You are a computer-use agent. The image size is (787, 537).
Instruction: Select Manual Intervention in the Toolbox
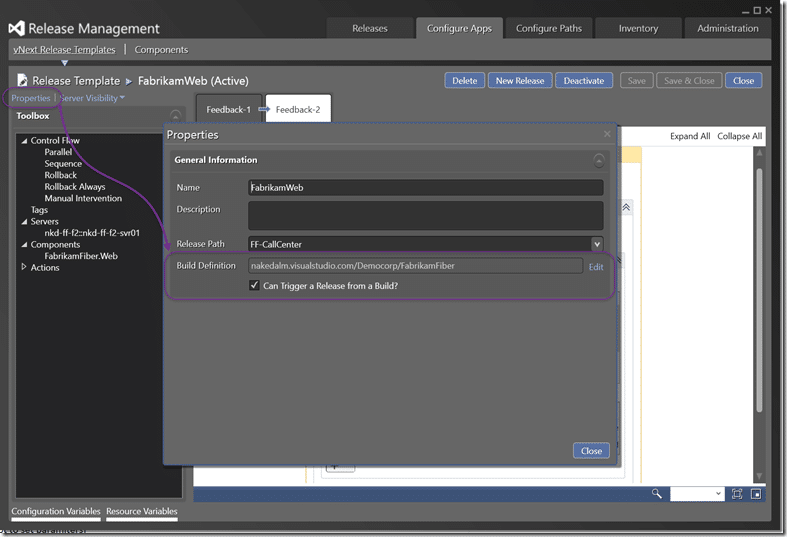[x=83, y=198]
